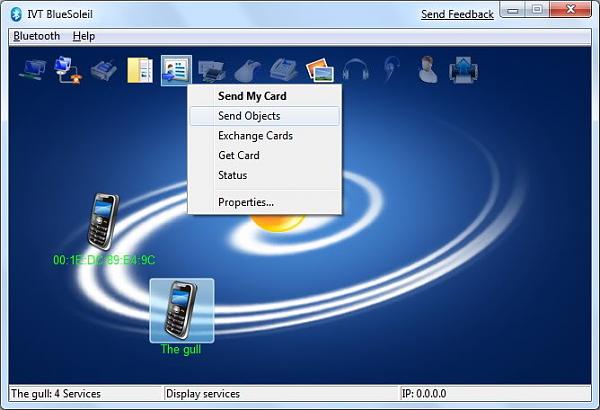Click the Personal Area Networking service icon
600x410 pixels.
(33, 69)
